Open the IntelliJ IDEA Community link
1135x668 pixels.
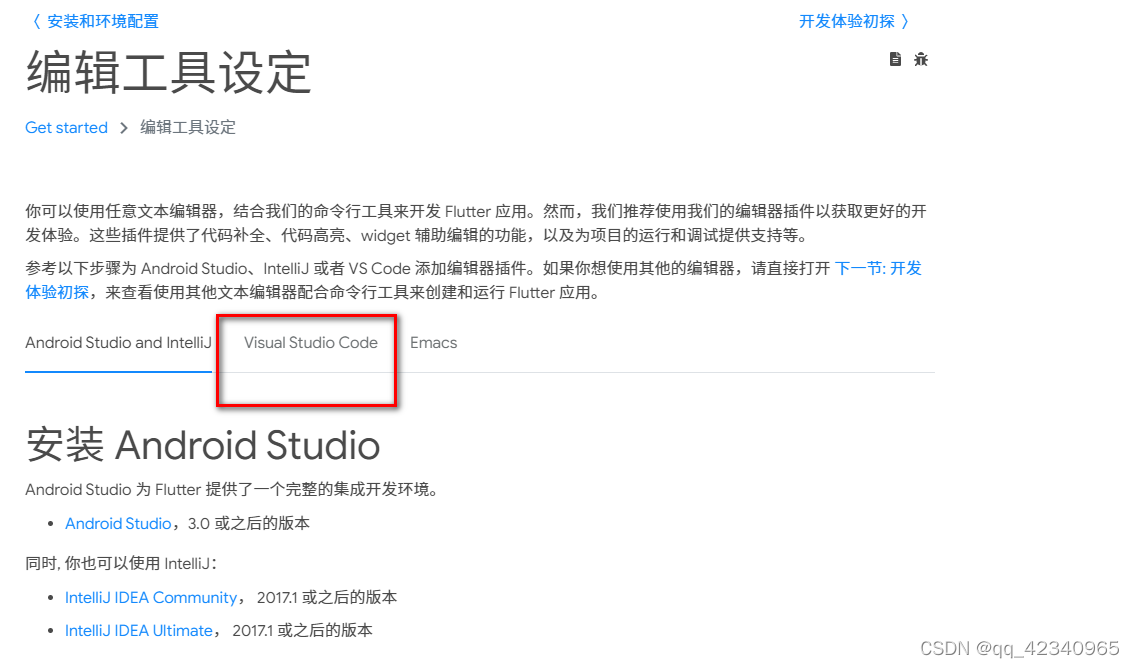[151, 598]
